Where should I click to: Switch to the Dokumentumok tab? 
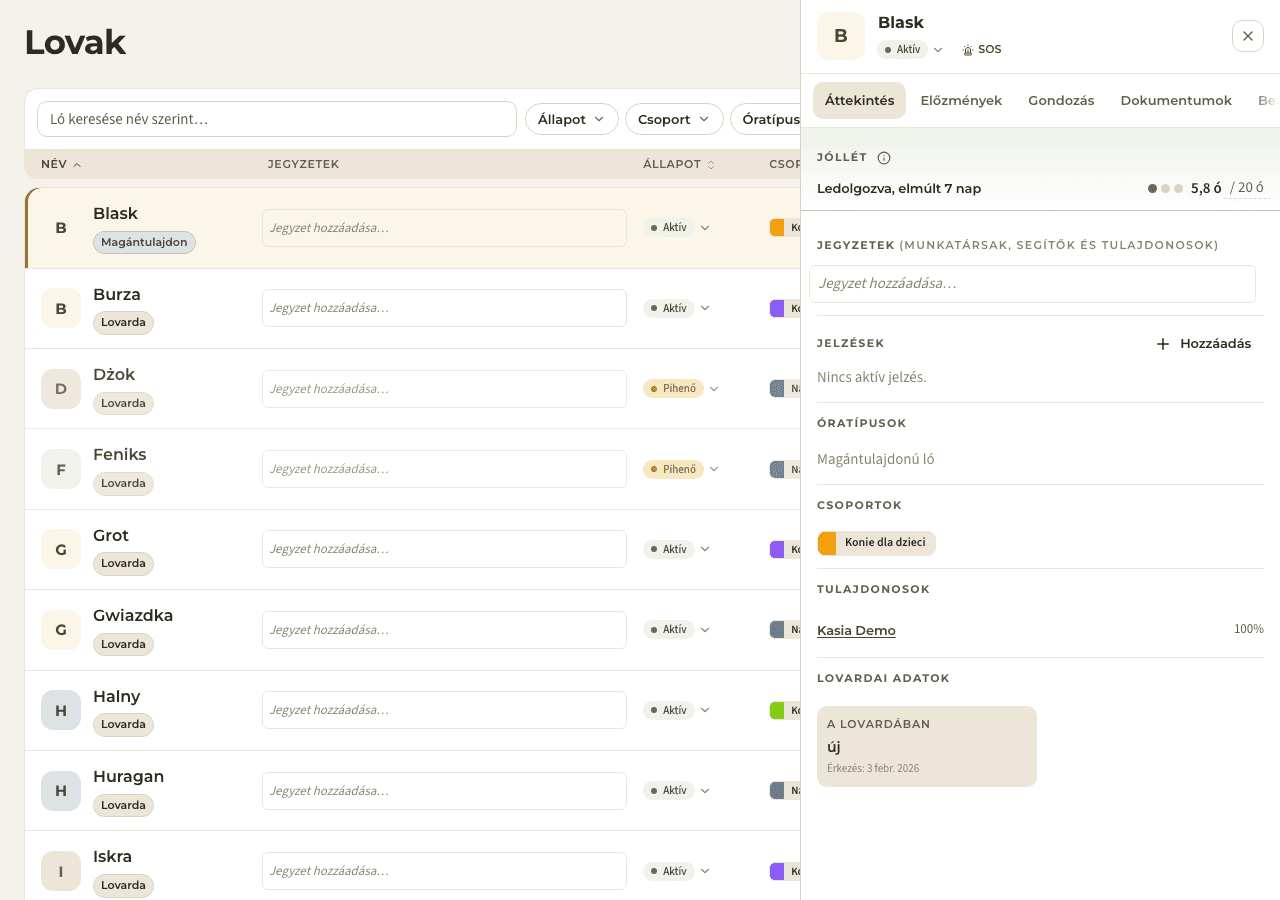tap(1176, 100)
